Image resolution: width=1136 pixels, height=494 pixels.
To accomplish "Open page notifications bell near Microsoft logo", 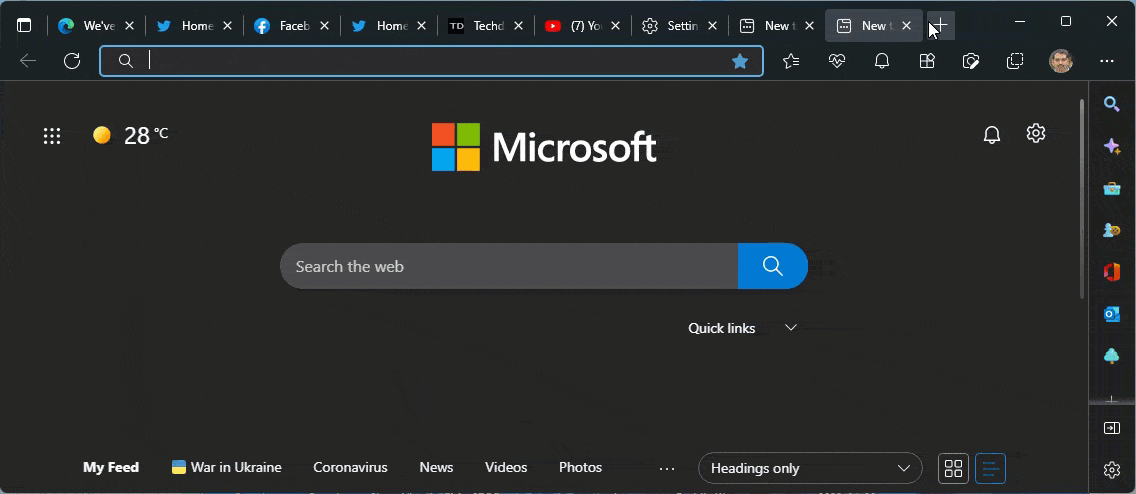I will [992, 135].
